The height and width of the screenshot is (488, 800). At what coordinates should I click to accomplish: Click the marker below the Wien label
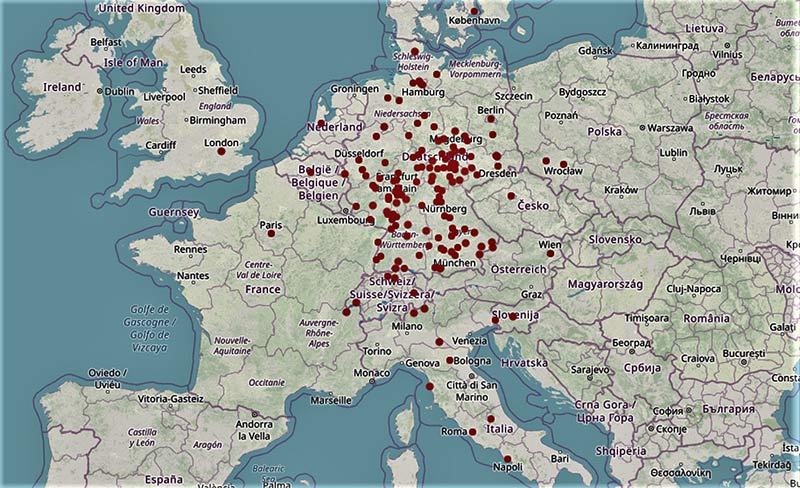click(550, 253)
